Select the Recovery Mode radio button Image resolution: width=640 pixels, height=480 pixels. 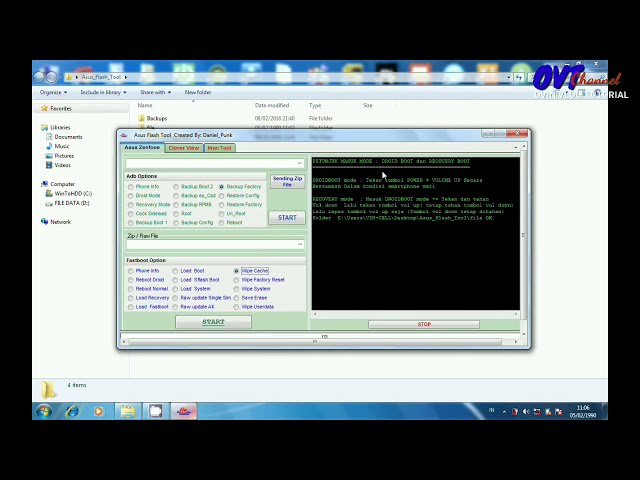(x=131, y=205)
